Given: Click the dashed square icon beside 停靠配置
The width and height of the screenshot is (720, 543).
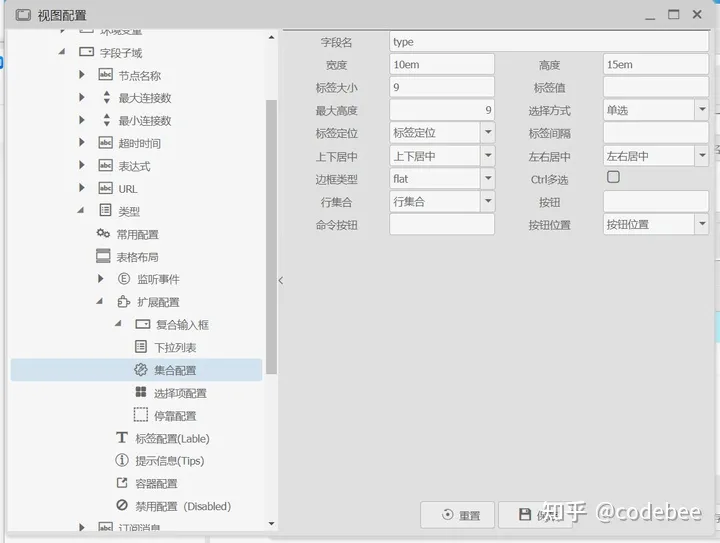Looking at the screenshot, I should pos(141,415).
